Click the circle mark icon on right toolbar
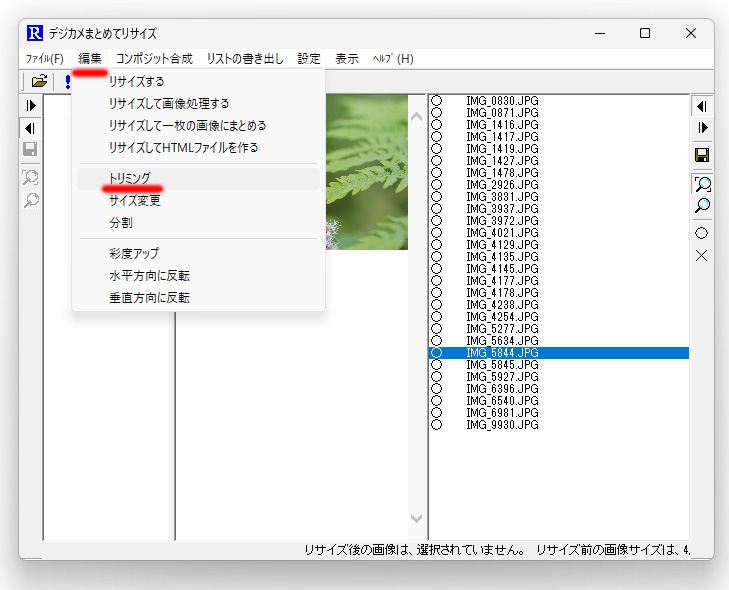The image size is (729, 590). pyautogui.click(x=702, y=233)
